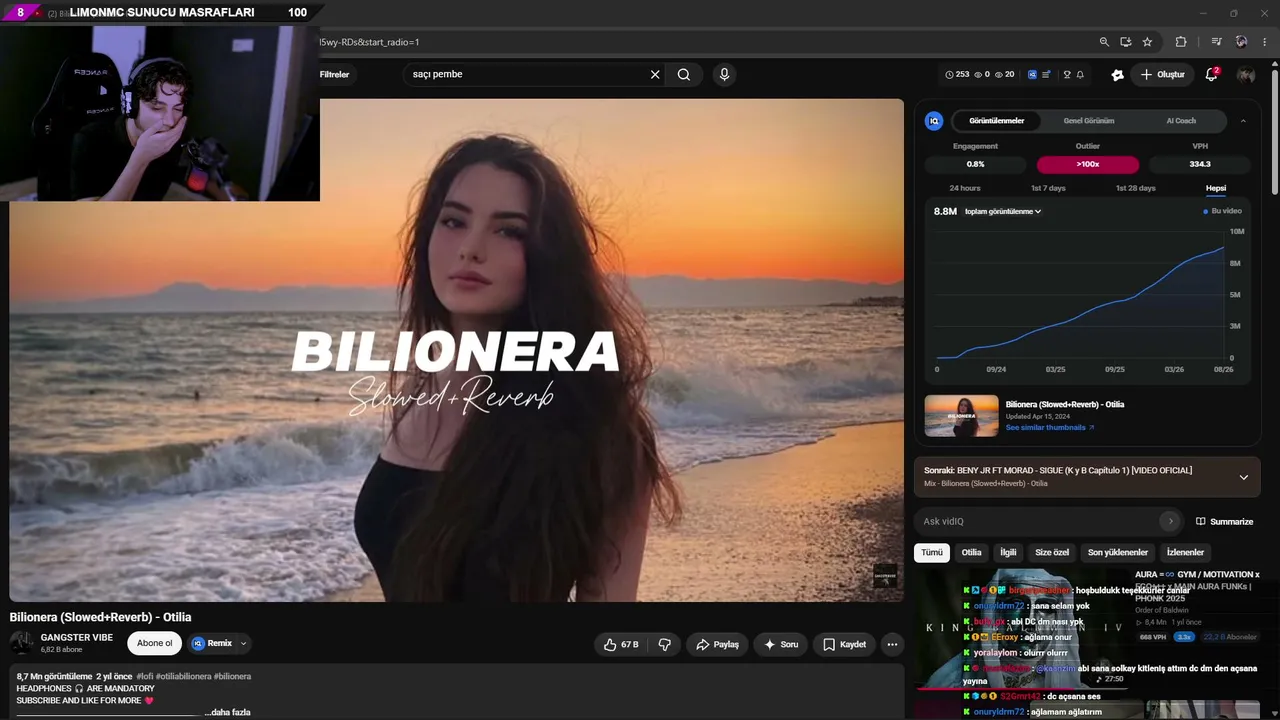Click the white star badge icon

pos(1117,74)
